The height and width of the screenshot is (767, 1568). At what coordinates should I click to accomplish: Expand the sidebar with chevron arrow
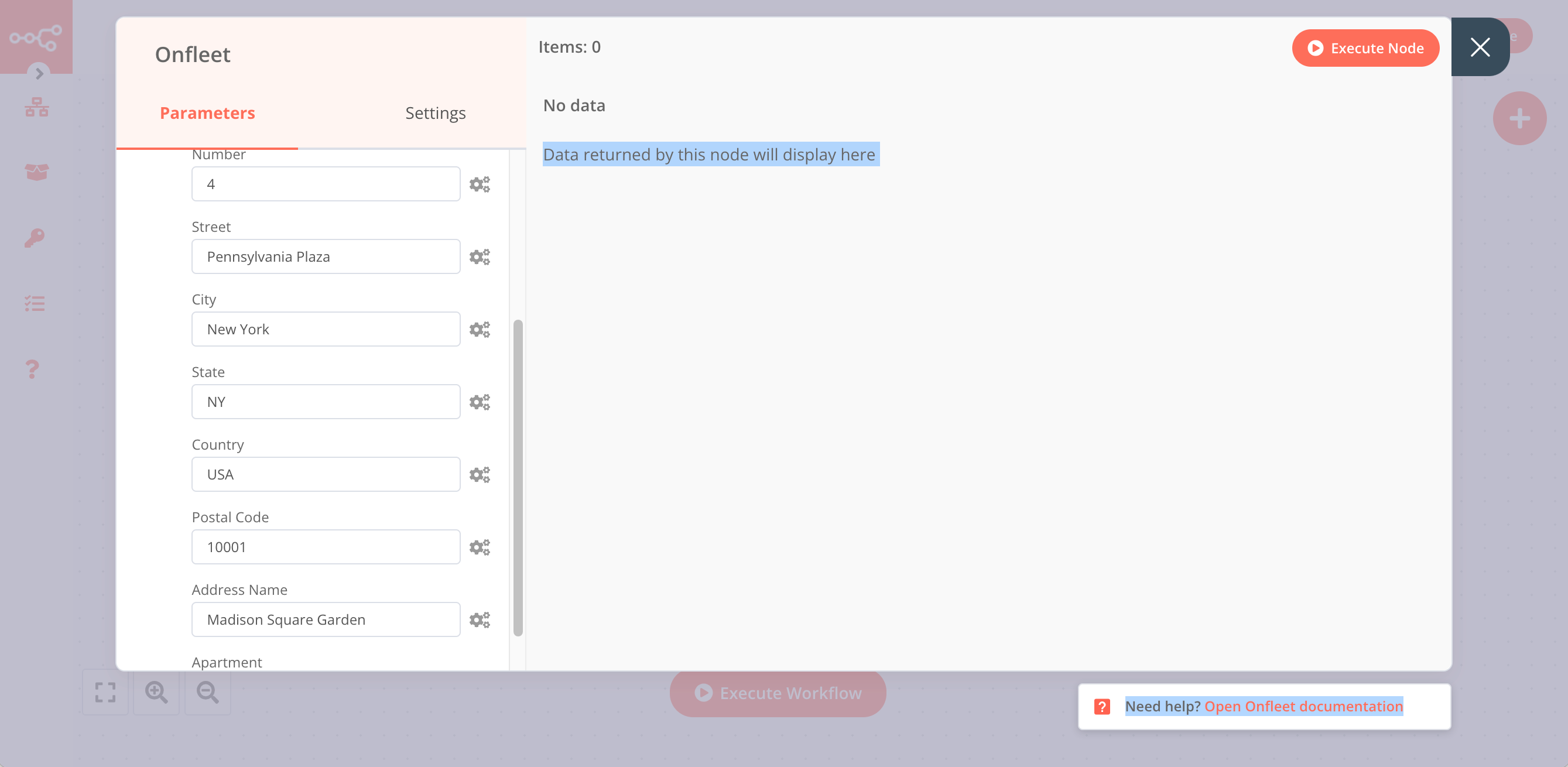pos(39,74)
